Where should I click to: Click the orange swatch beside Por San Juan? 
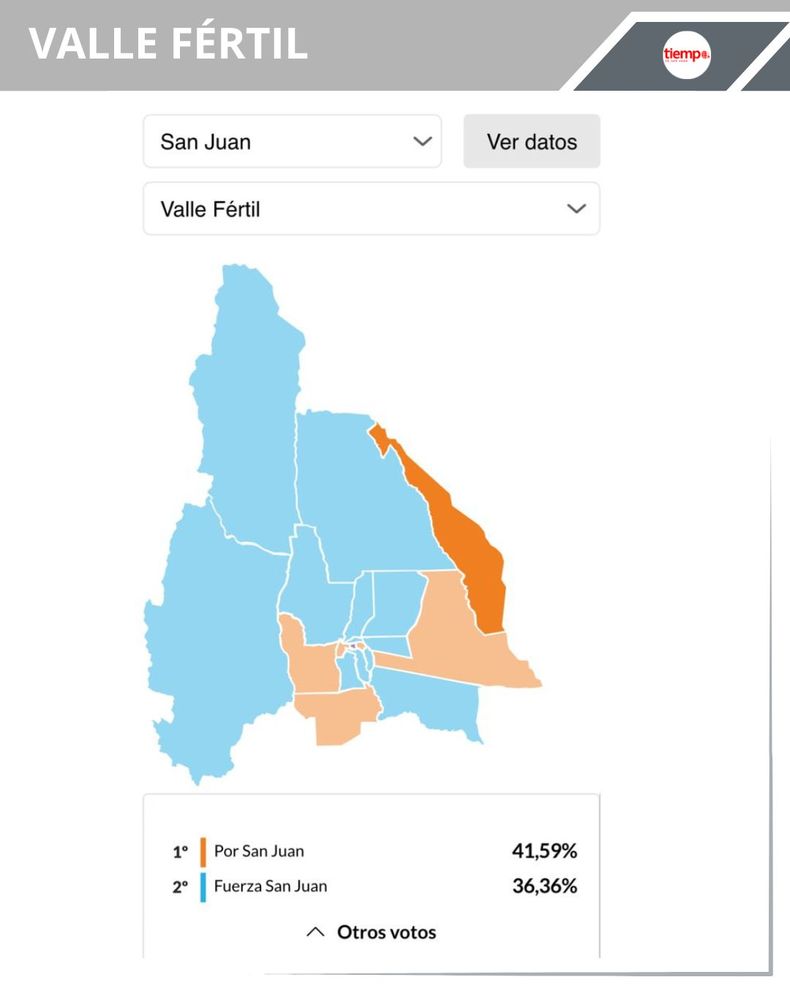pyautogui.click(x=203, y=852)
